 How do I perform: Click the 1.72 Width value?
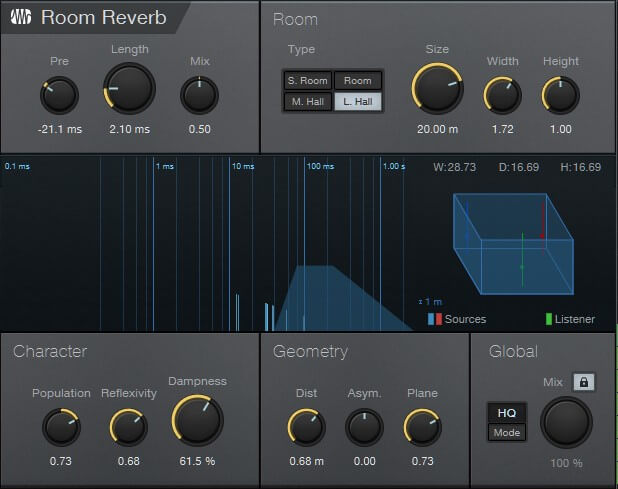[503, 129]
